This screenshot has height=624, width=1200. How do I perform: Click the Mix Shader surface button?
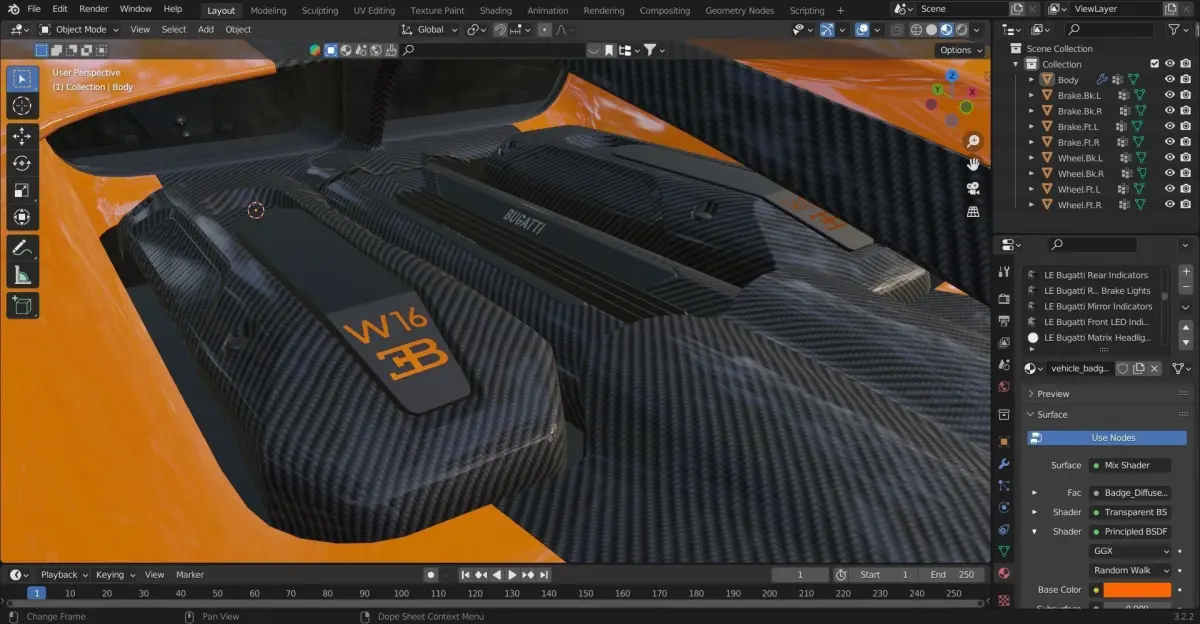coord(1131,466)
